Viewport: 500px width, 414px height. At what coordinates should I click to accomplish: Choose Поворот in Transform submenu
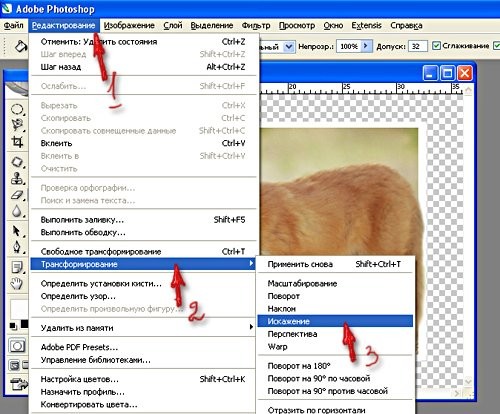tap(335, 296)
